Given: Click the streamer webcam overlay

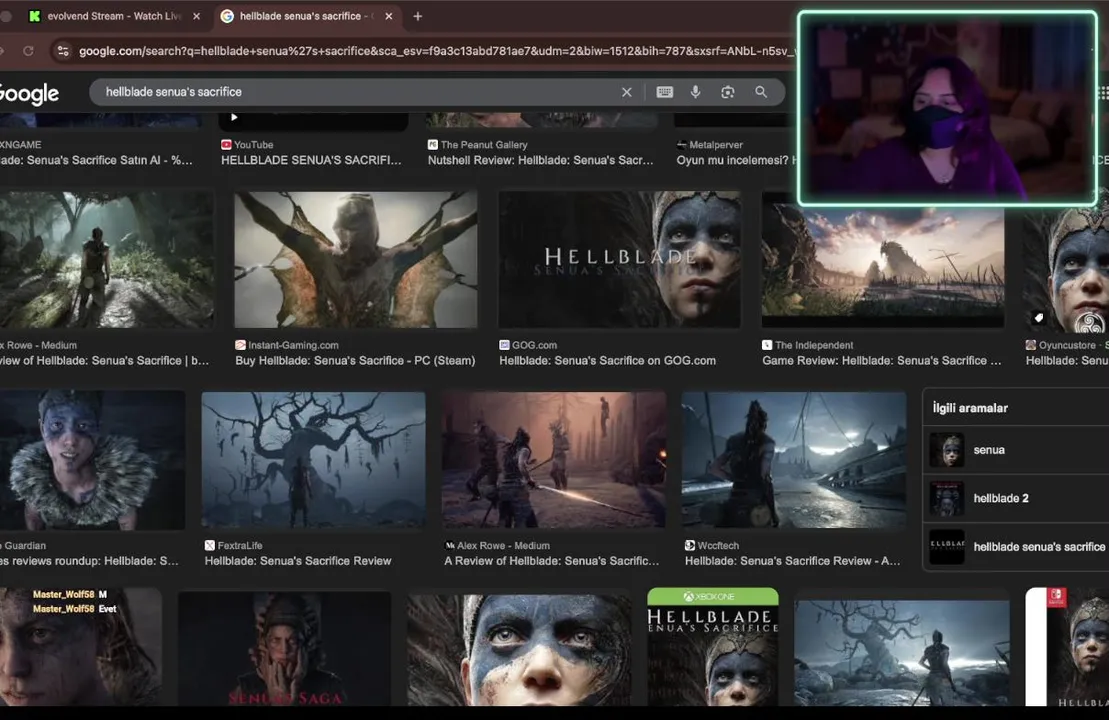Looking at the screenshot, I should 947,109.
